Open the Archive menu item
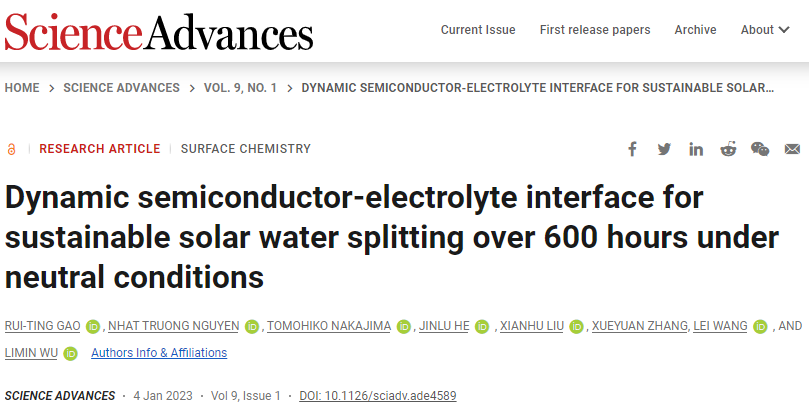This screenshot has height=409, width=809. (x=695, y=30)
